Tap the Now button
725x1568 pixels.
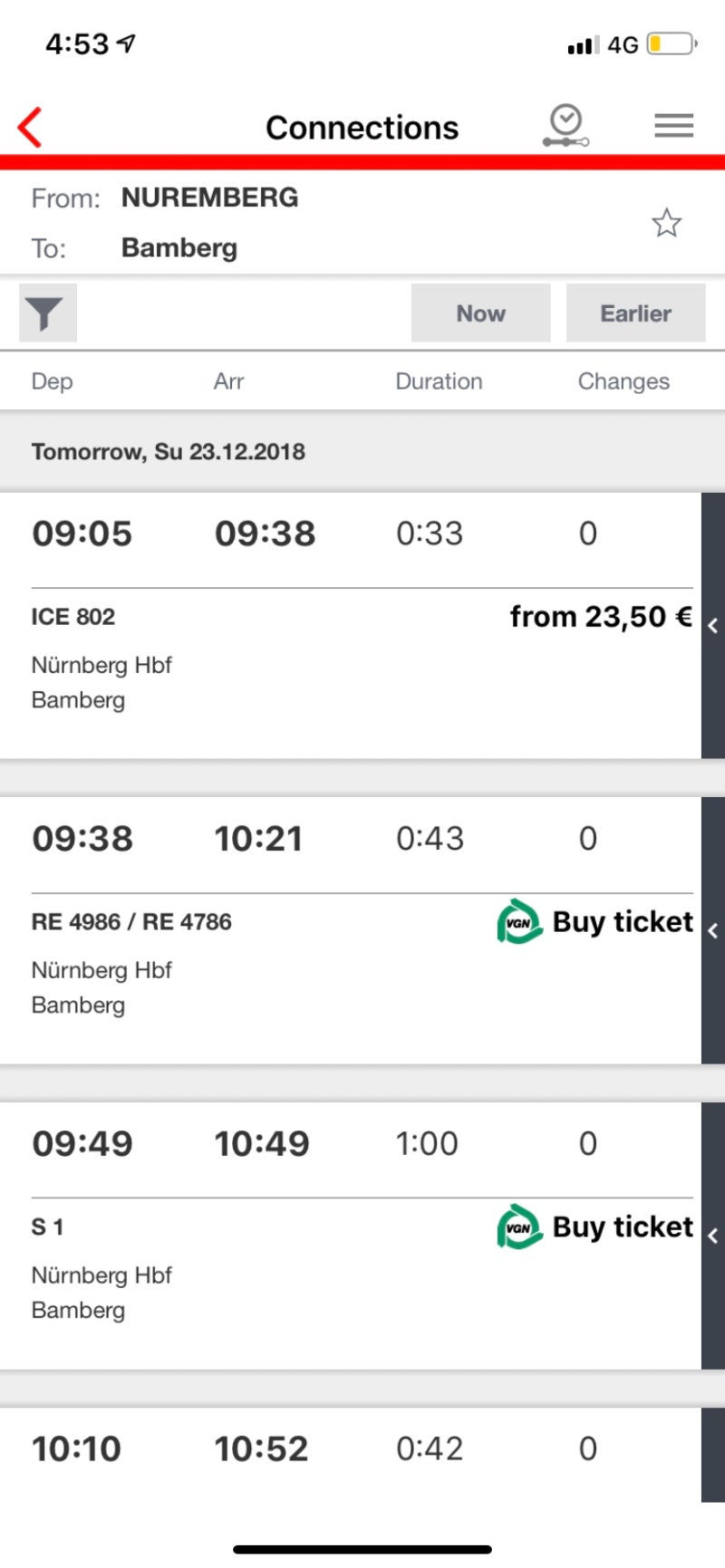tap(480, 313)
